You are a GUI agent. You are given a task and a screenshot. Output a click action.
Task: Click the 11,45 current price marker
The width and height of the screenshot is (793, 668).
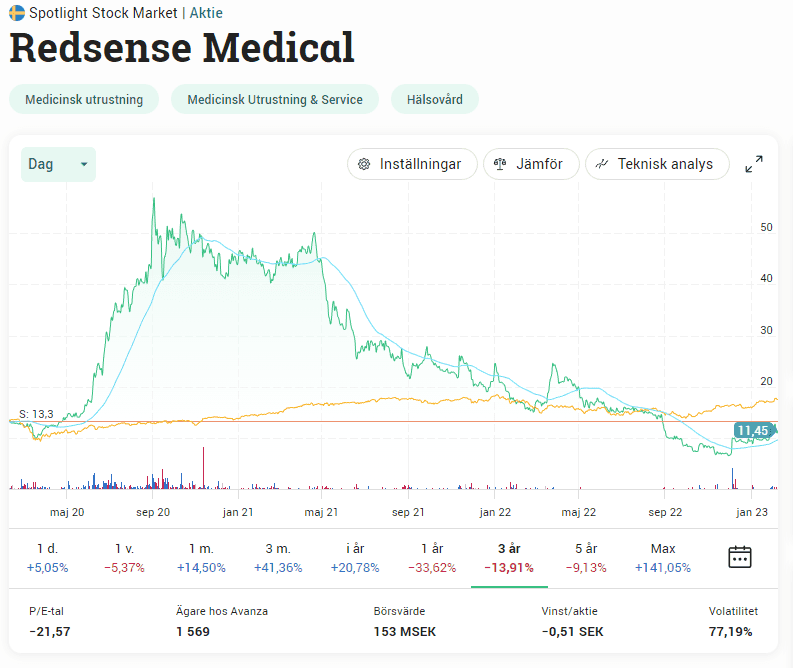point(751,430)
